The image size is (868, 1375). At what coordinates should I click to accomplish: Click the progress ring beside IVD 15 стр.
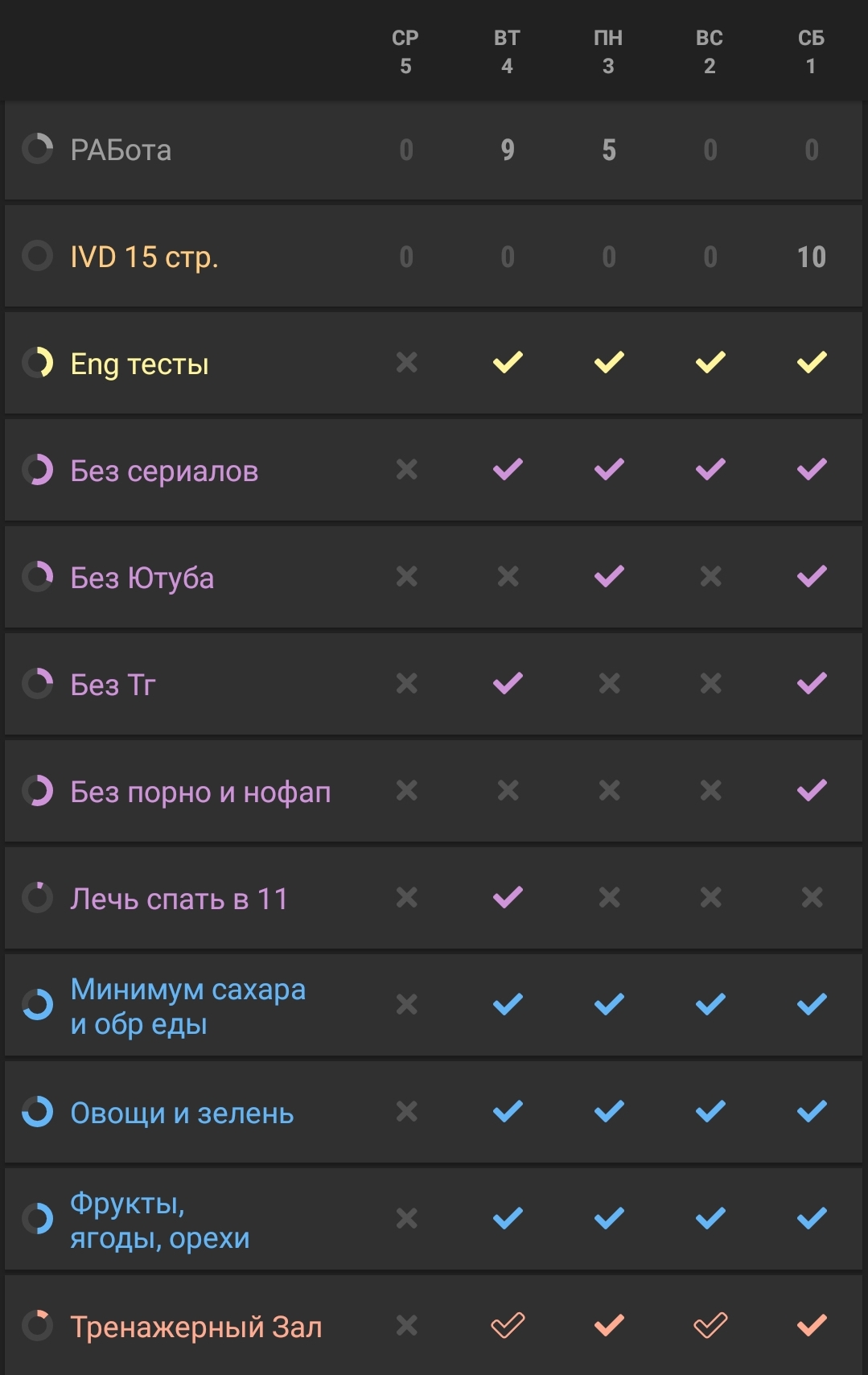(37, 256)
